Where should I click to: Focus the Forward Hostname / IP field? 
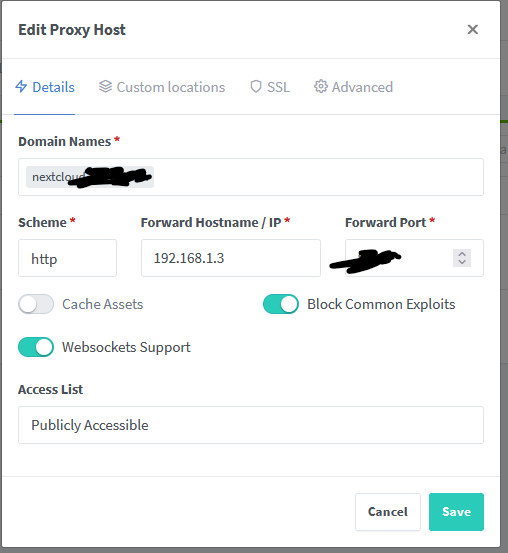click(231, 258)
